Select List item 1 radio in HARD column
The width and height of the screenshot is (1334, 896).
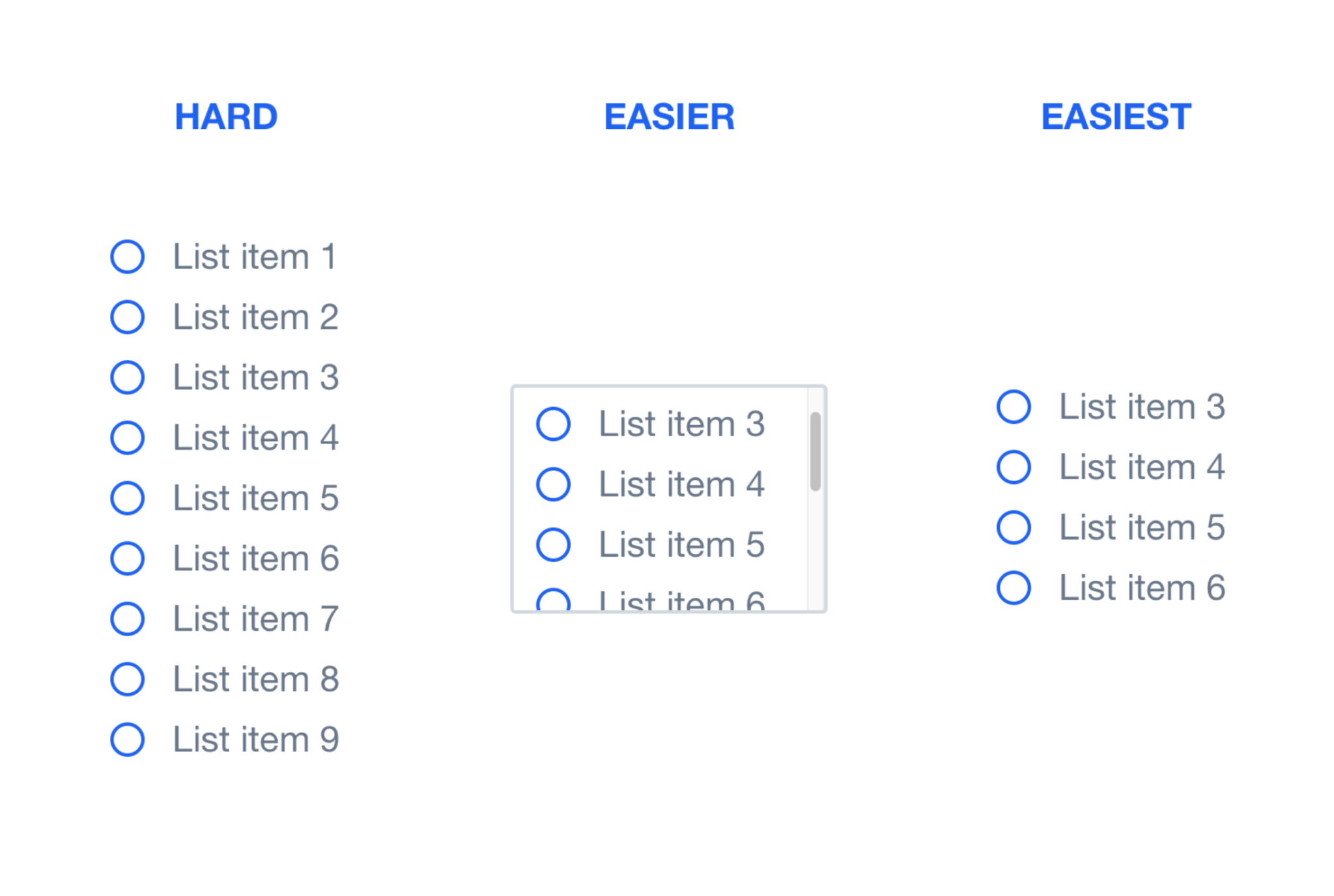[x=127, y=257]
